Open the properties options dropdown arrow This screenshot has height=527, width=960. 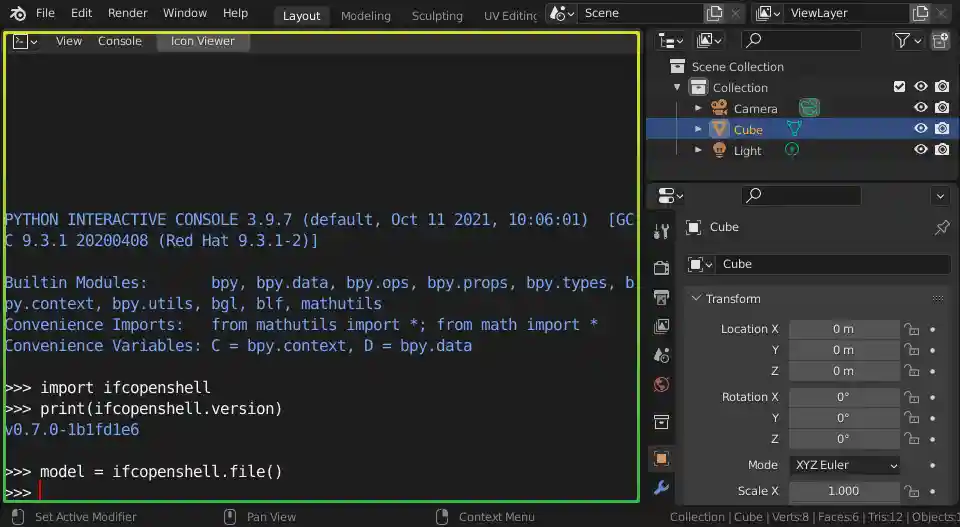[940, 196]
